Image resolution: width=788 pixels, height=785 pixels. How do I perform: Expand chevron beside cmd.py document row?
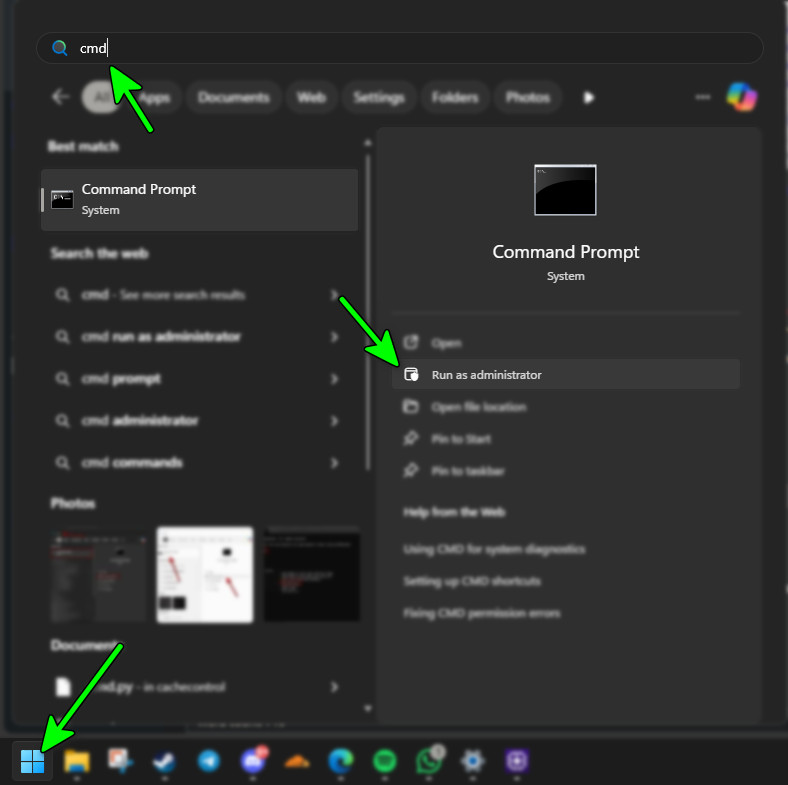[x=334, y=687]
